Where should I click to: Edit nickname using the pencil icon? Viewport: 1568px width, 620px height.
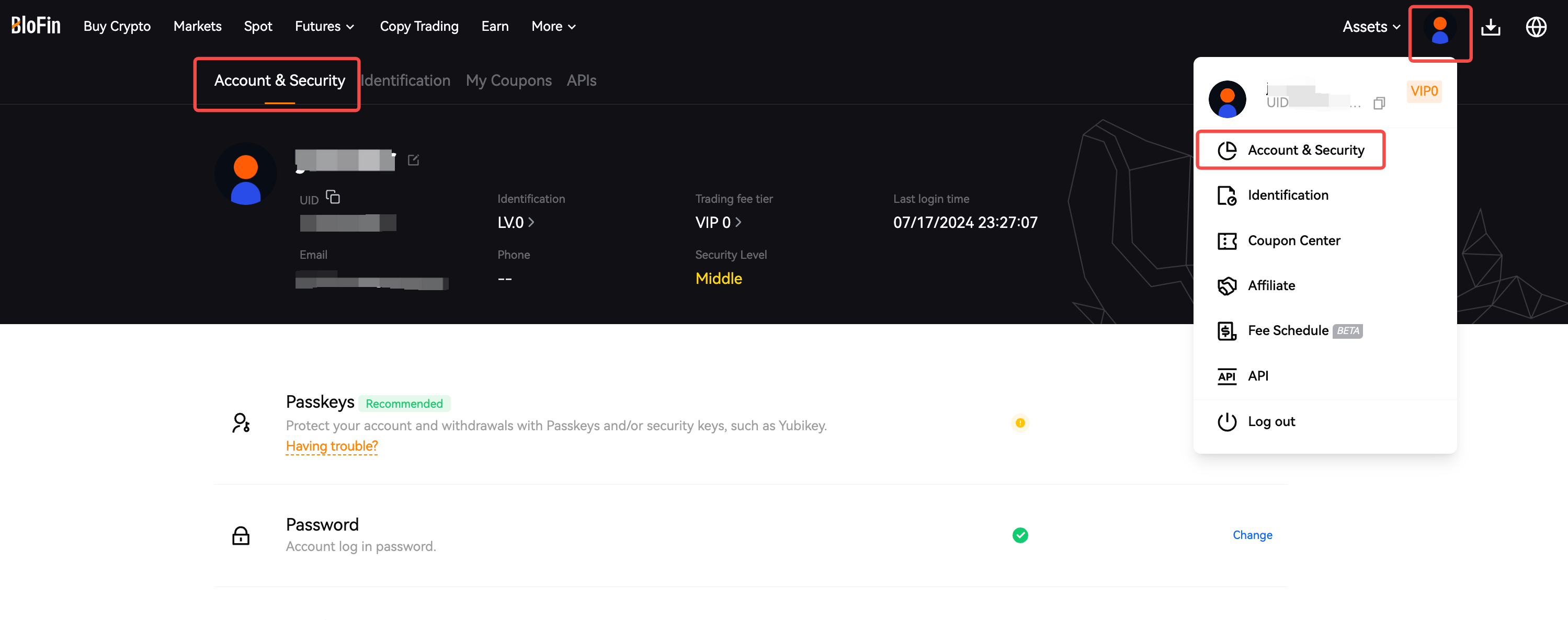pyautogui.click(x=413, y=160)
